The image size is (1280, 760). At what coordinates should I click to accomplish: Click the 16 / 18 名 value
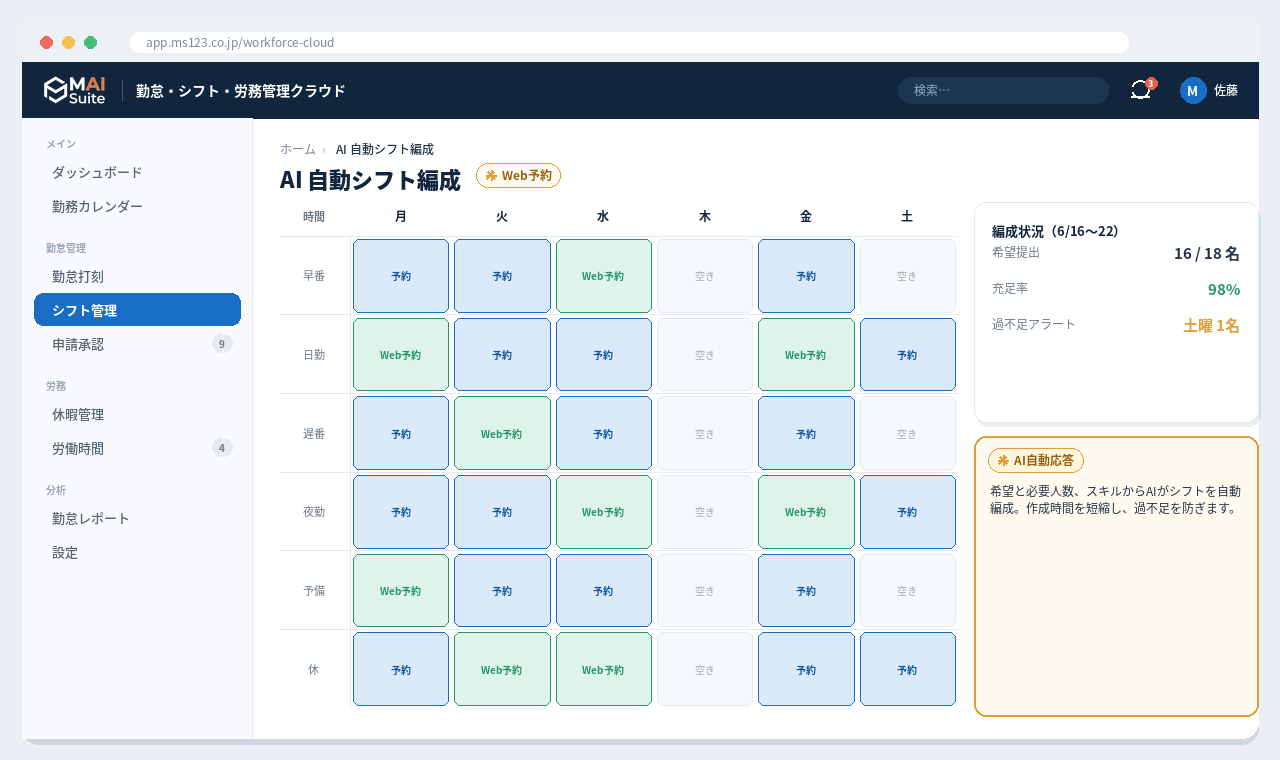[x=1207, y=253]
